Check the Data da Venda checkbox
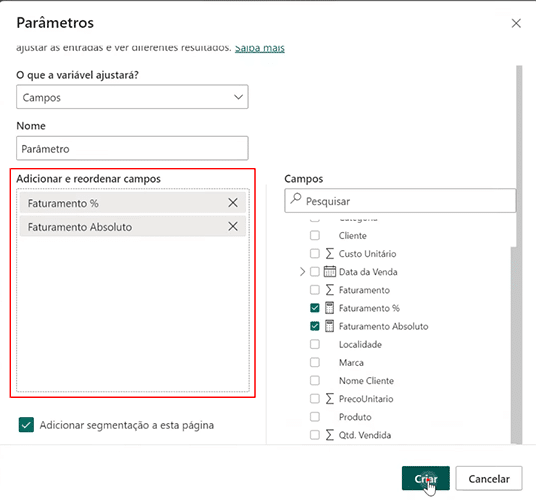 pos(314,272)
